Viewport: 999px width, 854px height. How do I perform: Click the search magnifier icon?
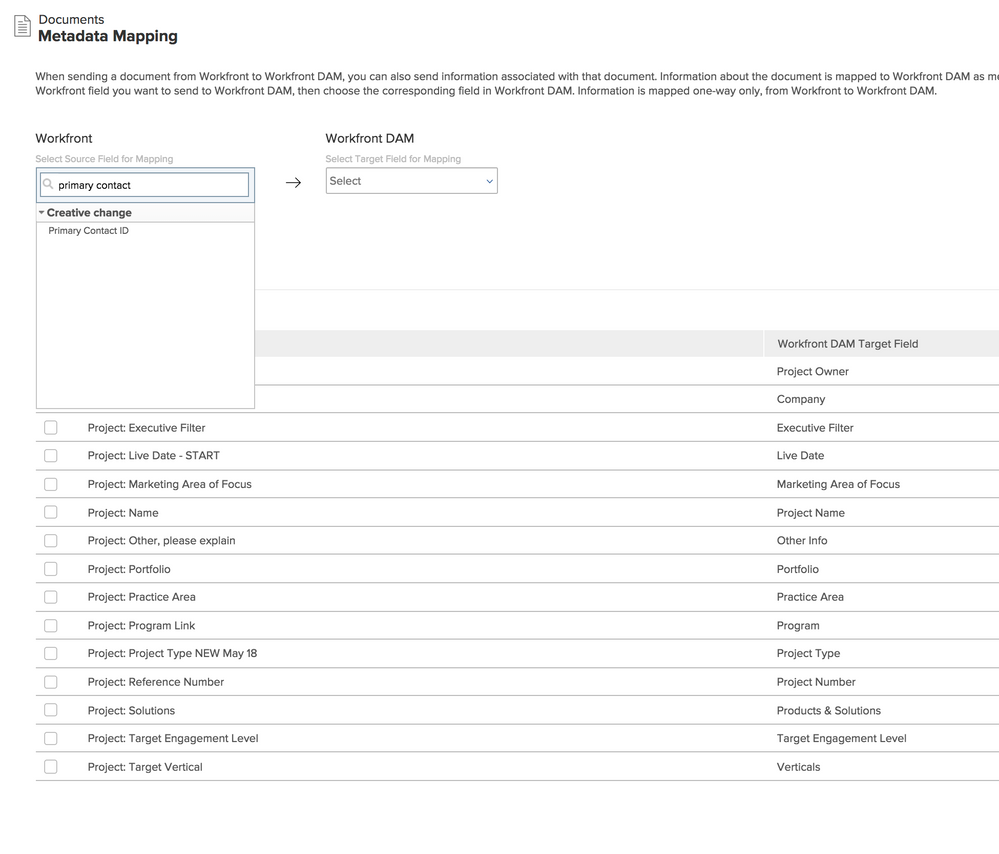click(x=48, y=185)
